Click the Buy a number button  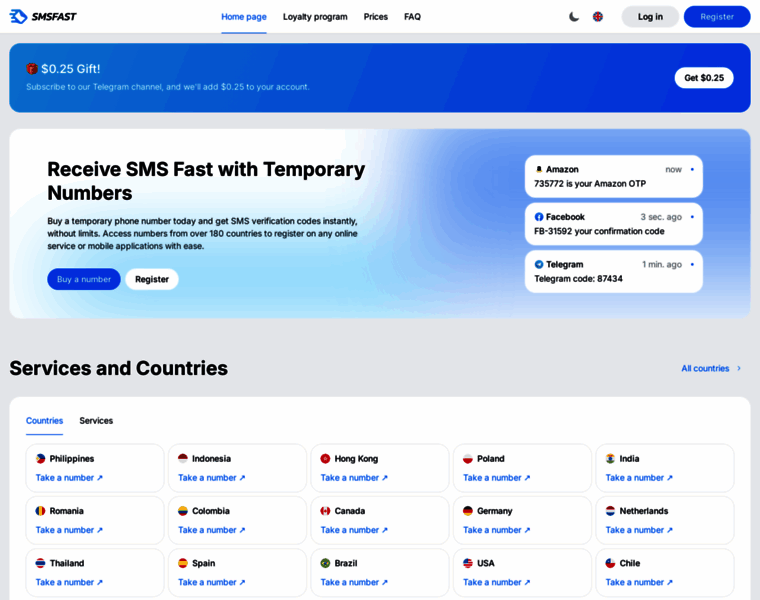84,279
